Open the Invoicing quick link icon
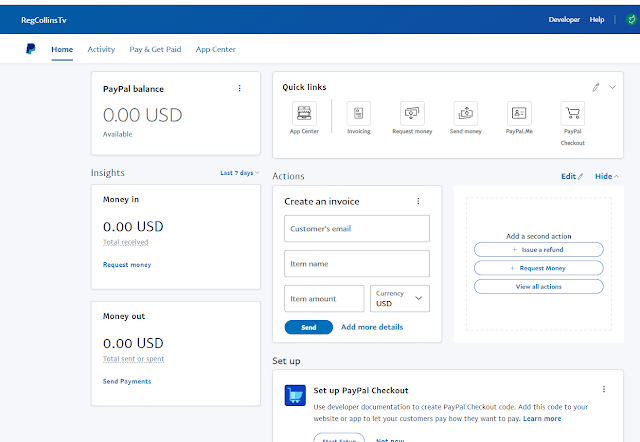This screenshot has width=640, height=442. tap(358, 113)
